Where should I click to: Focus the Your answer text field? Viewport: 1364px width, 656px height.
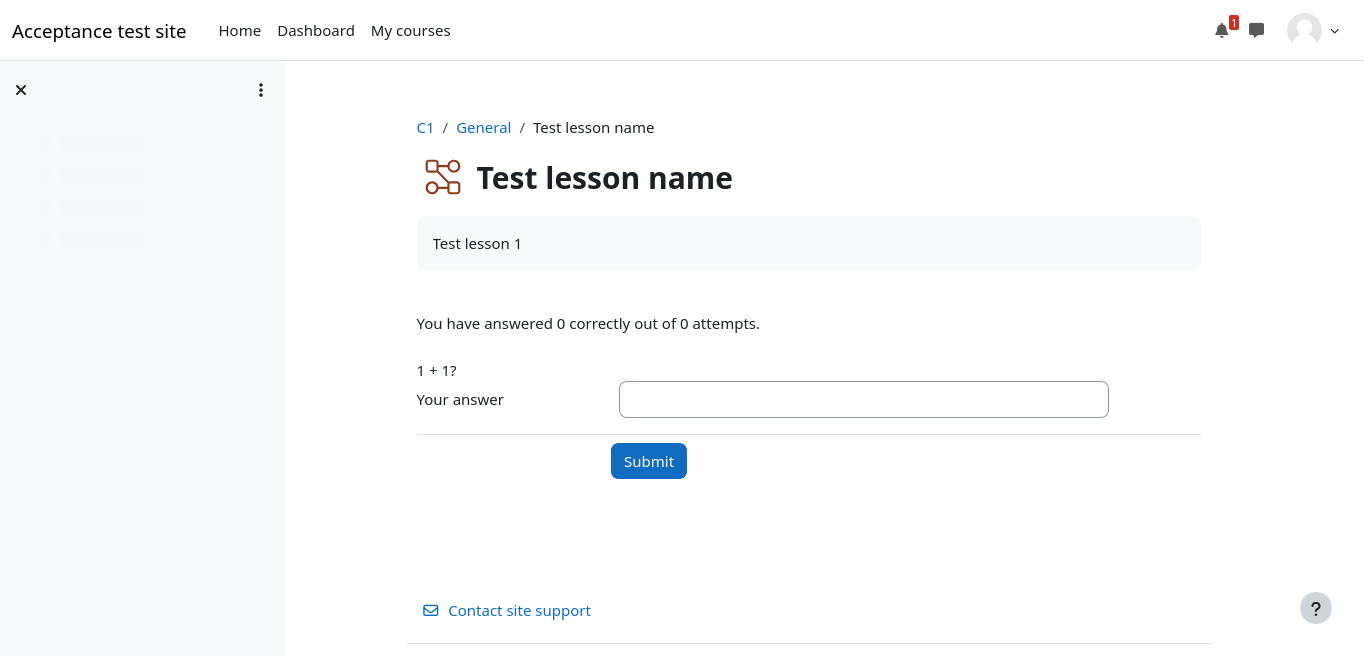coord(863,399)
